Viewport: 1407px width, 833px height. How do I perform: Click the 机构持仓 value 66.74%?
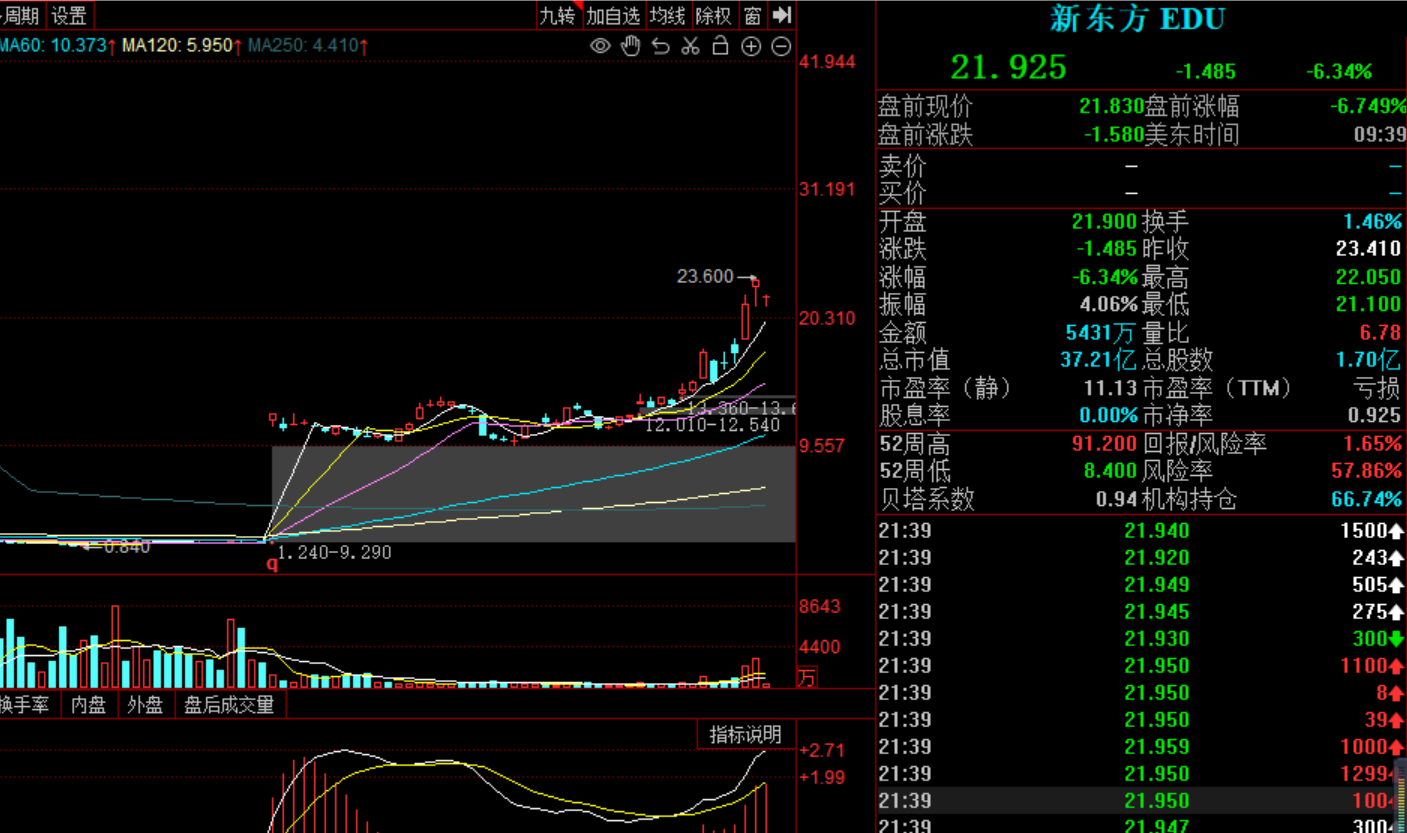1366,499
